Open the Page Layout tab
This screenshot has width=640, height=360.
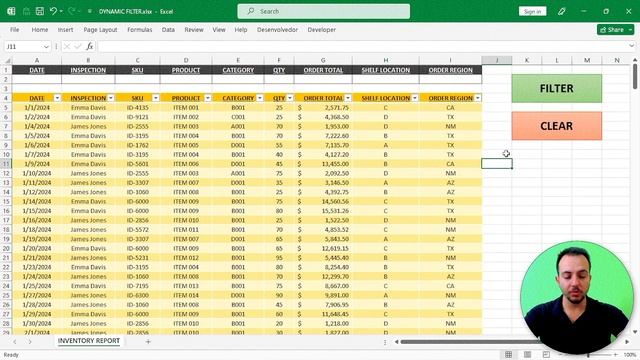tap(100, 30)
